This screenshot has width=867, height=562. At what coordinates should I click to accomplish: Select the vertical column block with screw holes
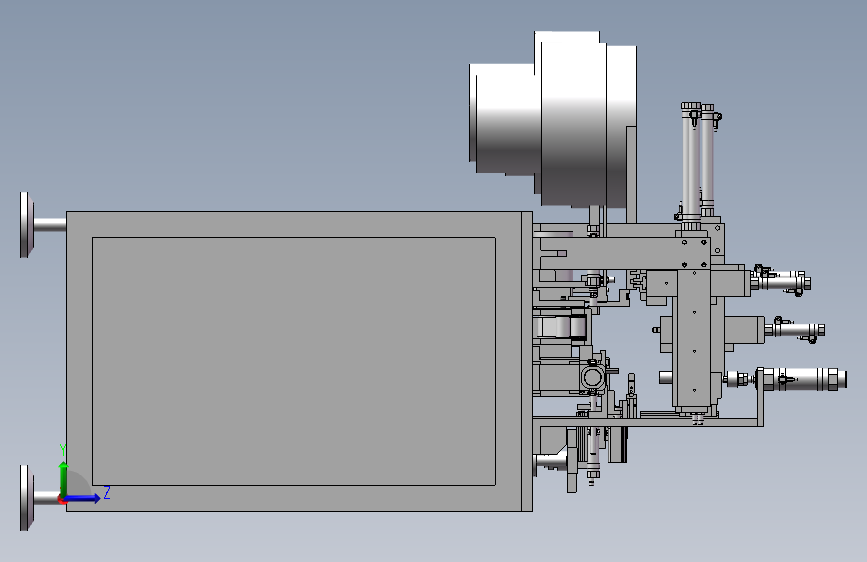click(x=694, y=340)
